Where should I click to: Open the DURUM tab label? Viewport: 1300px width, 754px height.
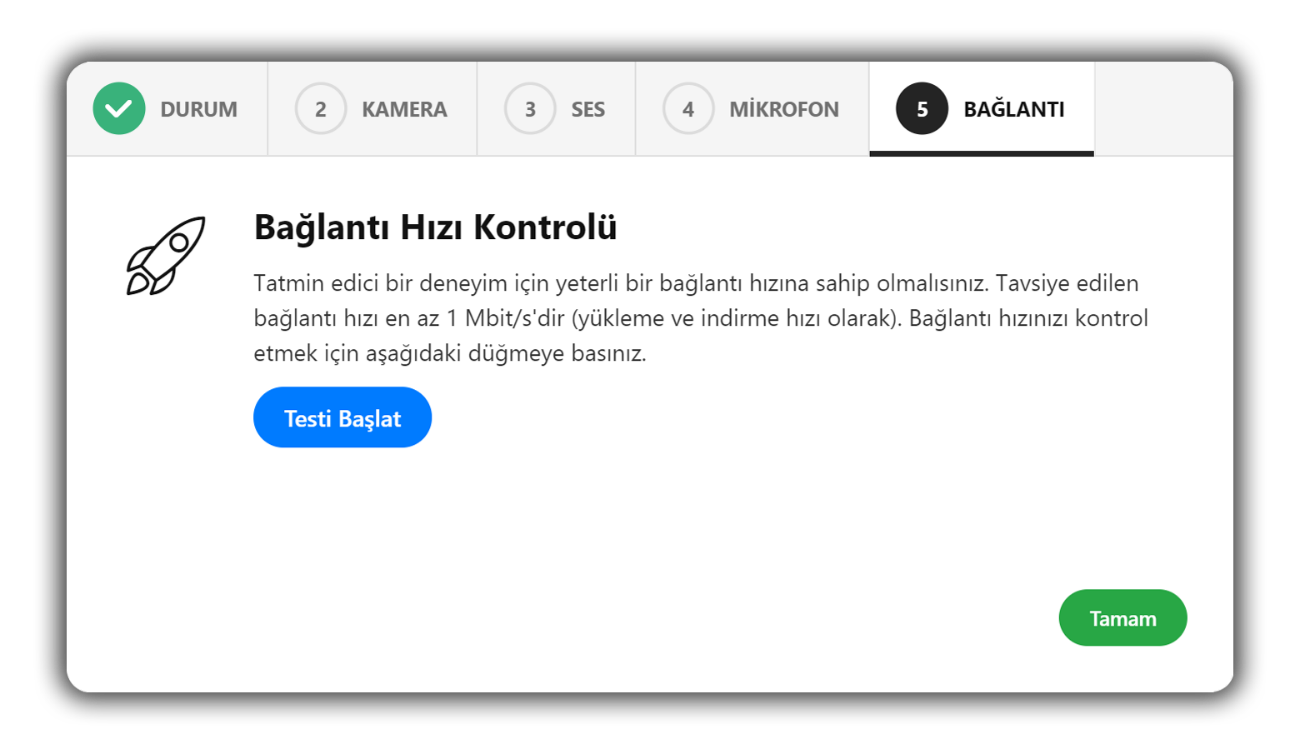[199, 110]
